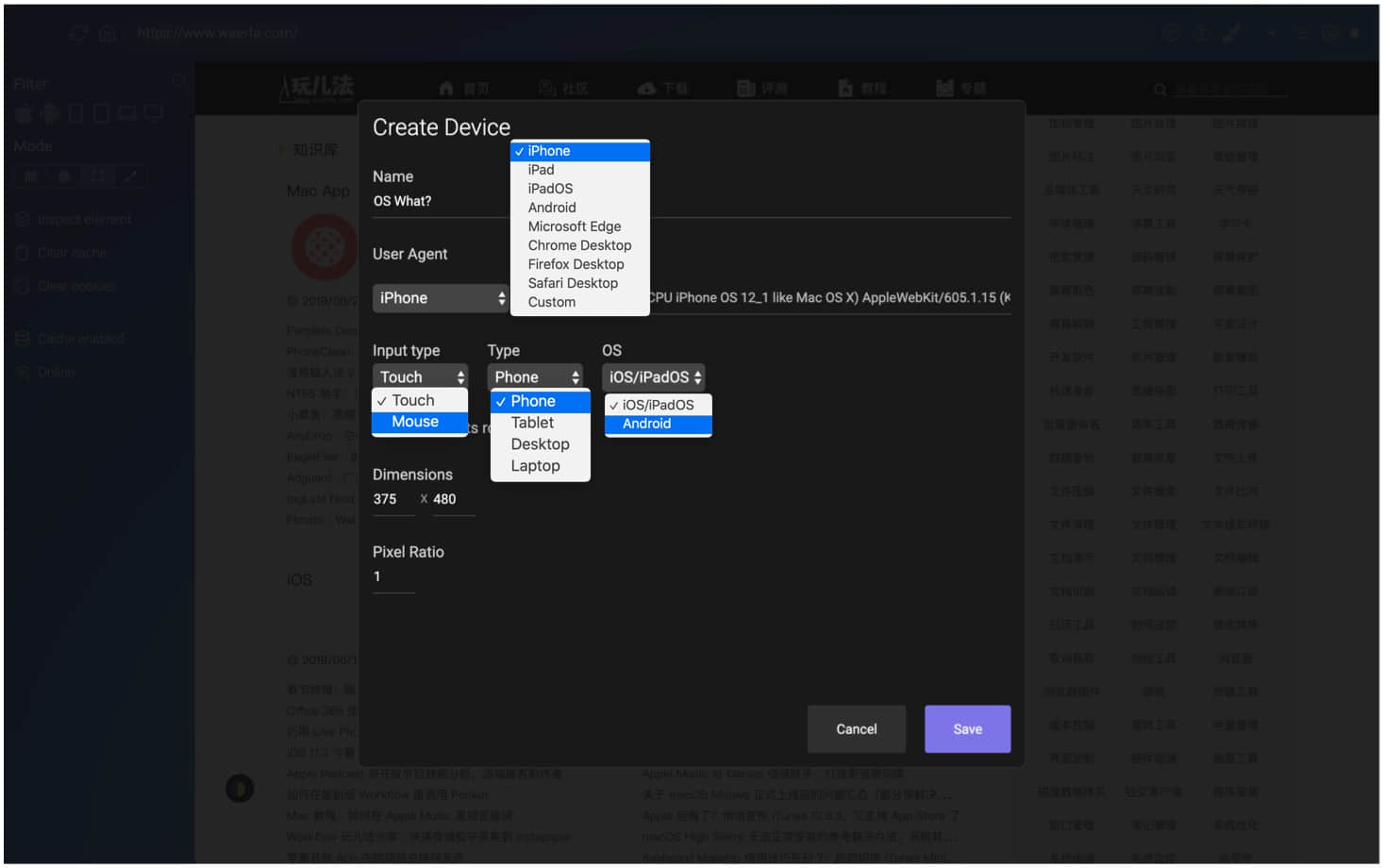Image resolution: width=1385 pixels, height=868 pixels.
Task: Click Inspect element in sidebar
Action: click(x=74, y=220)
